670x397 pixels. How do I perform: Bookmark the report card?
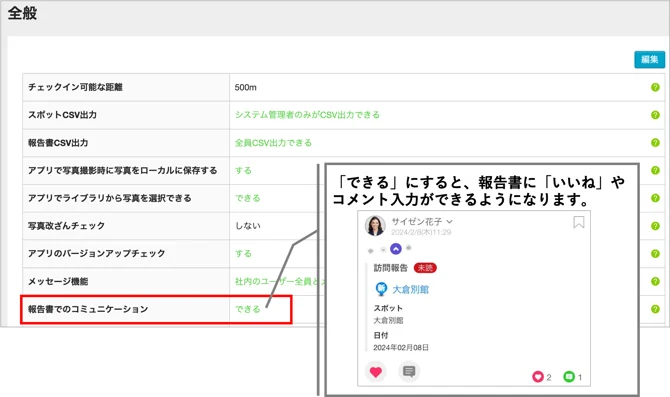tap(579, 222)
